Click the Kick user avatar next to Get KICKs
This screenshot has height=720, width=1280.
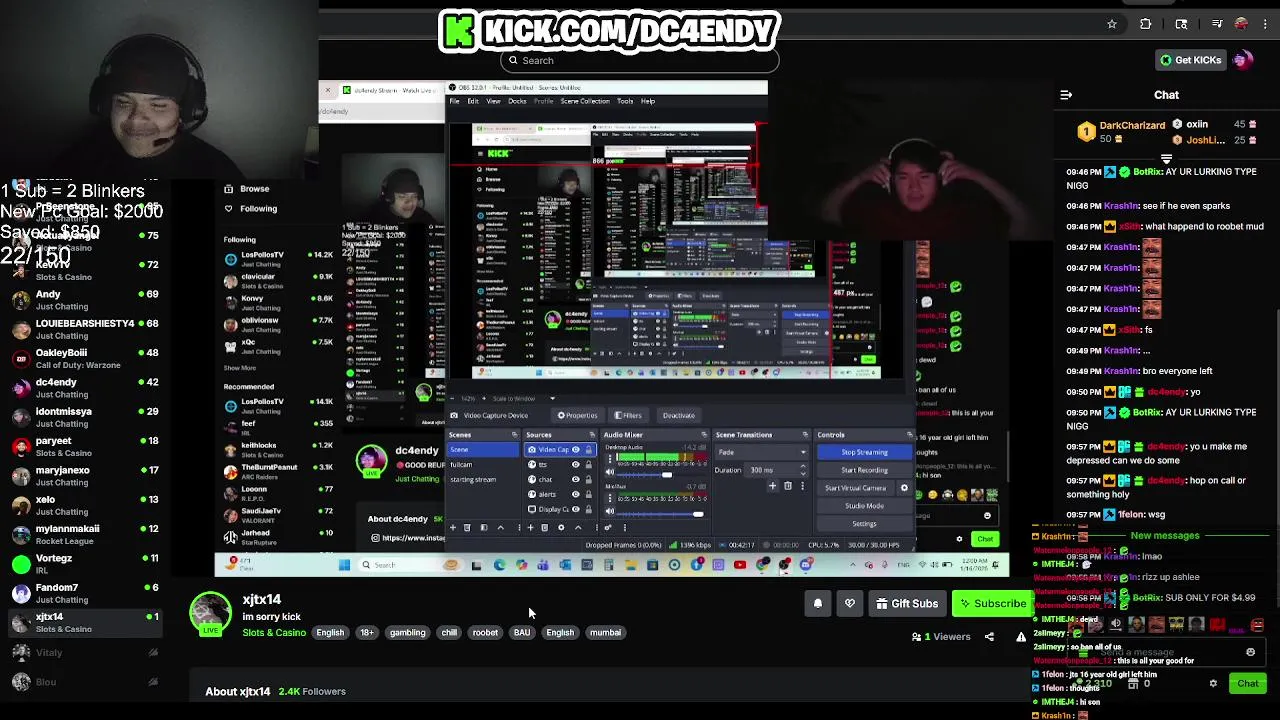(x=1243, y=60)
